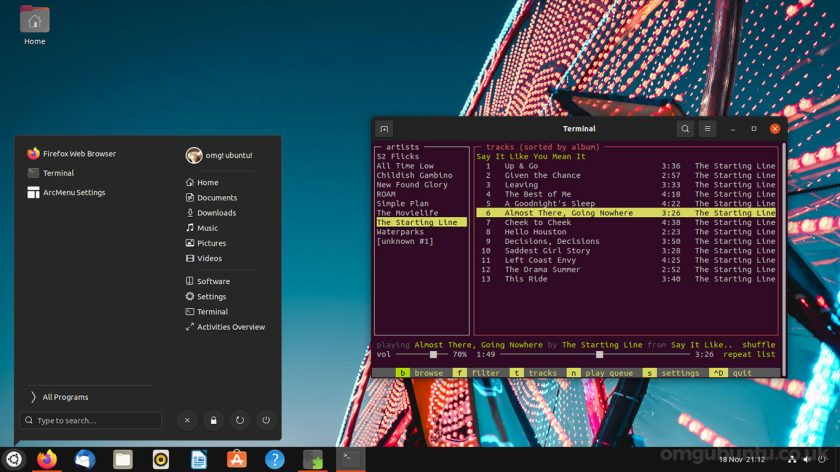
Task: Click the network icon in the system tray
Action: [x=792, y=459]
